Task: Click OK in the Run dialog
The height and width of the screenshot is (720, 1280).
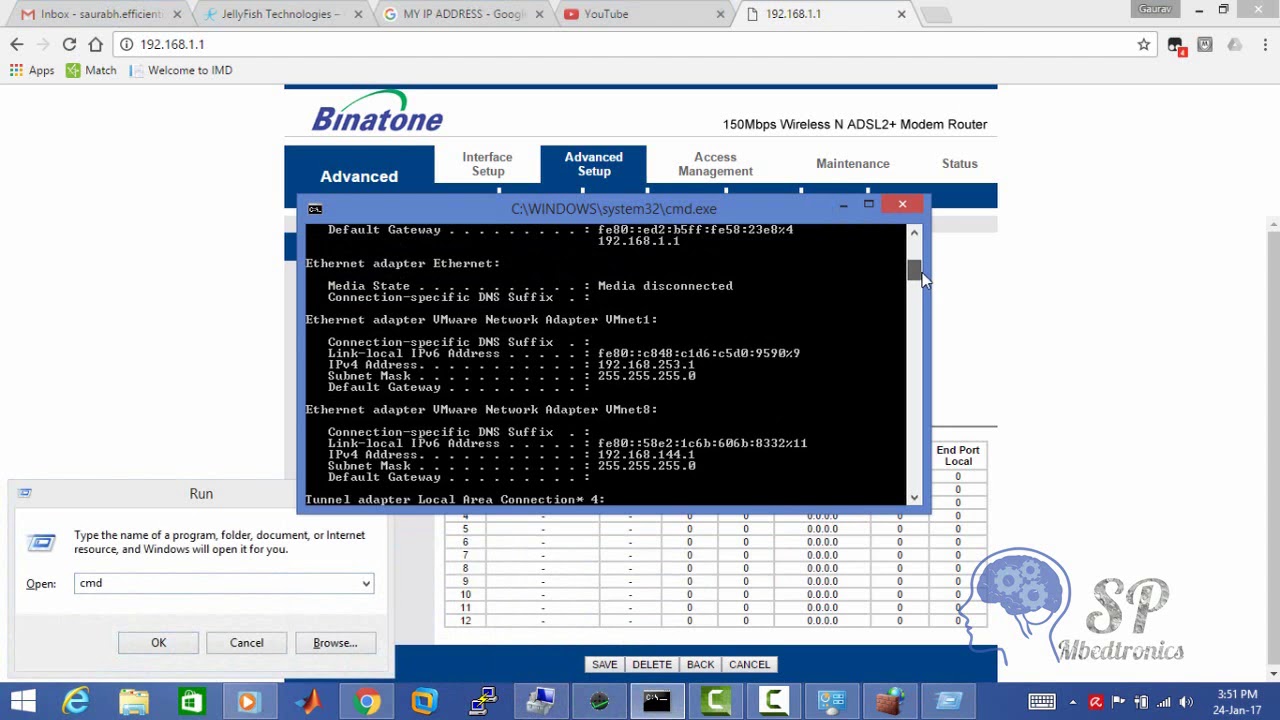Action: (158, 643)
